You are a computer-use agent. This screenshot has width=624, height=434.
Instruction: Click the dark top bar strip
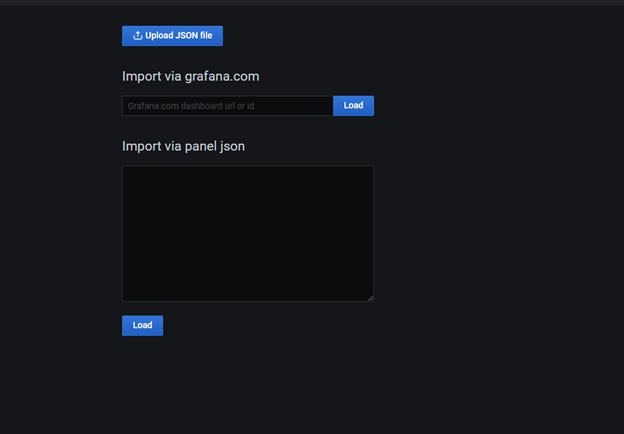pos(312,3)
